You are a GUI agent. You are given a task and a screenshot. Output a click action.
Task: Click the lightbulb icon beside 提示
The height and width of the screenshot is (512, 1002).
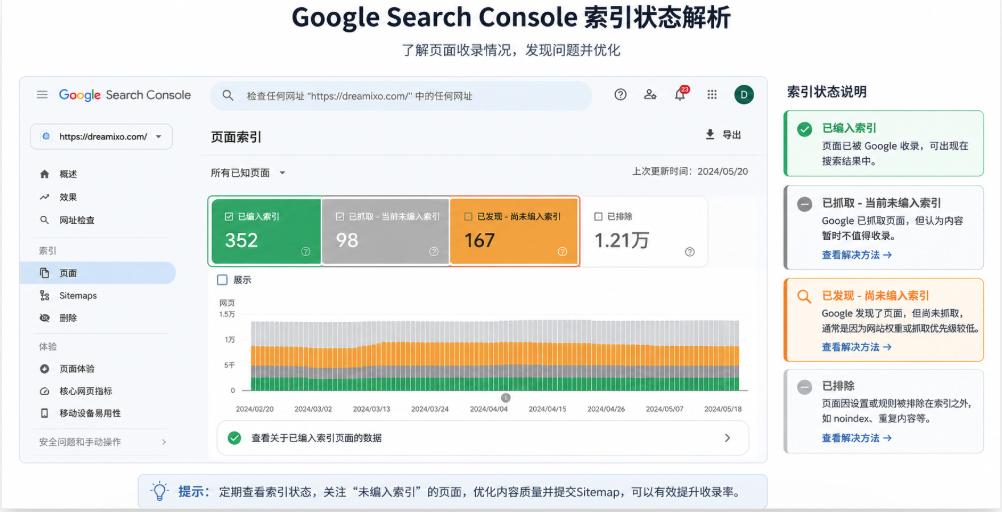click(159, 492)
